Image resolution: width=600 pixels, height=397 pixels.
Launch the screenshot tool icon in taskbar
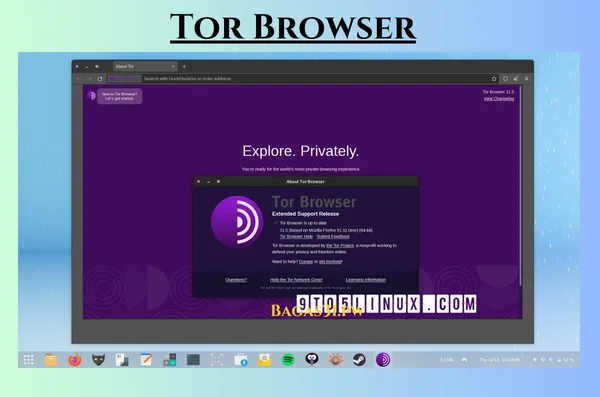click(x=217, y=360)
